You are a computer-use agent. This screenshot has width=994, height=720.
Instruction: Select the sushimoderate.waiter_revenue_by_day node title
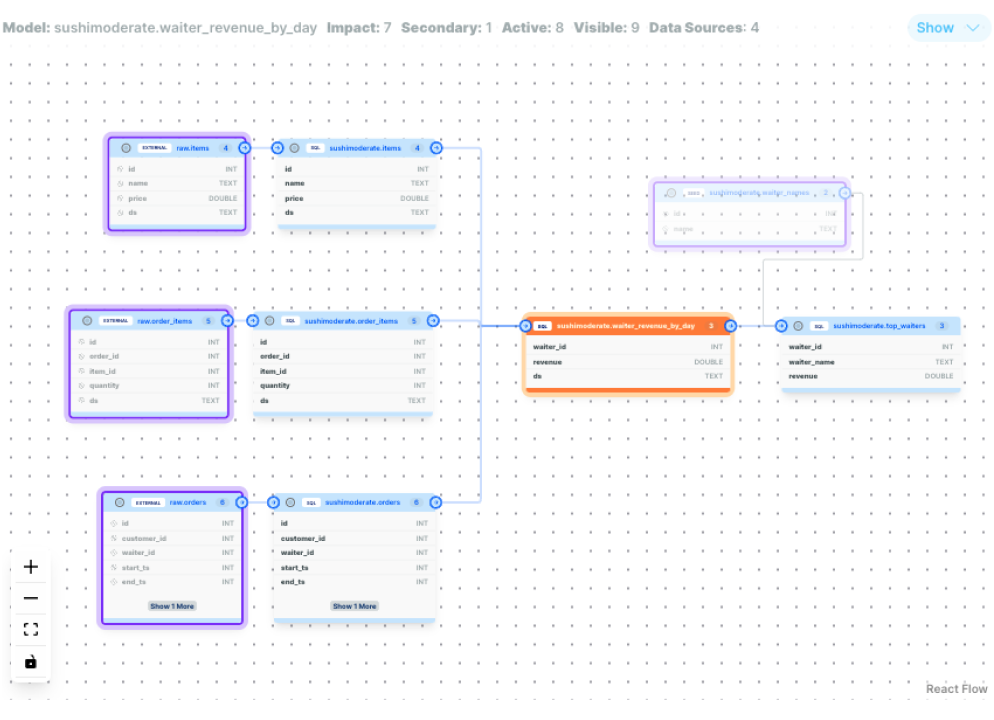point(626,326)
